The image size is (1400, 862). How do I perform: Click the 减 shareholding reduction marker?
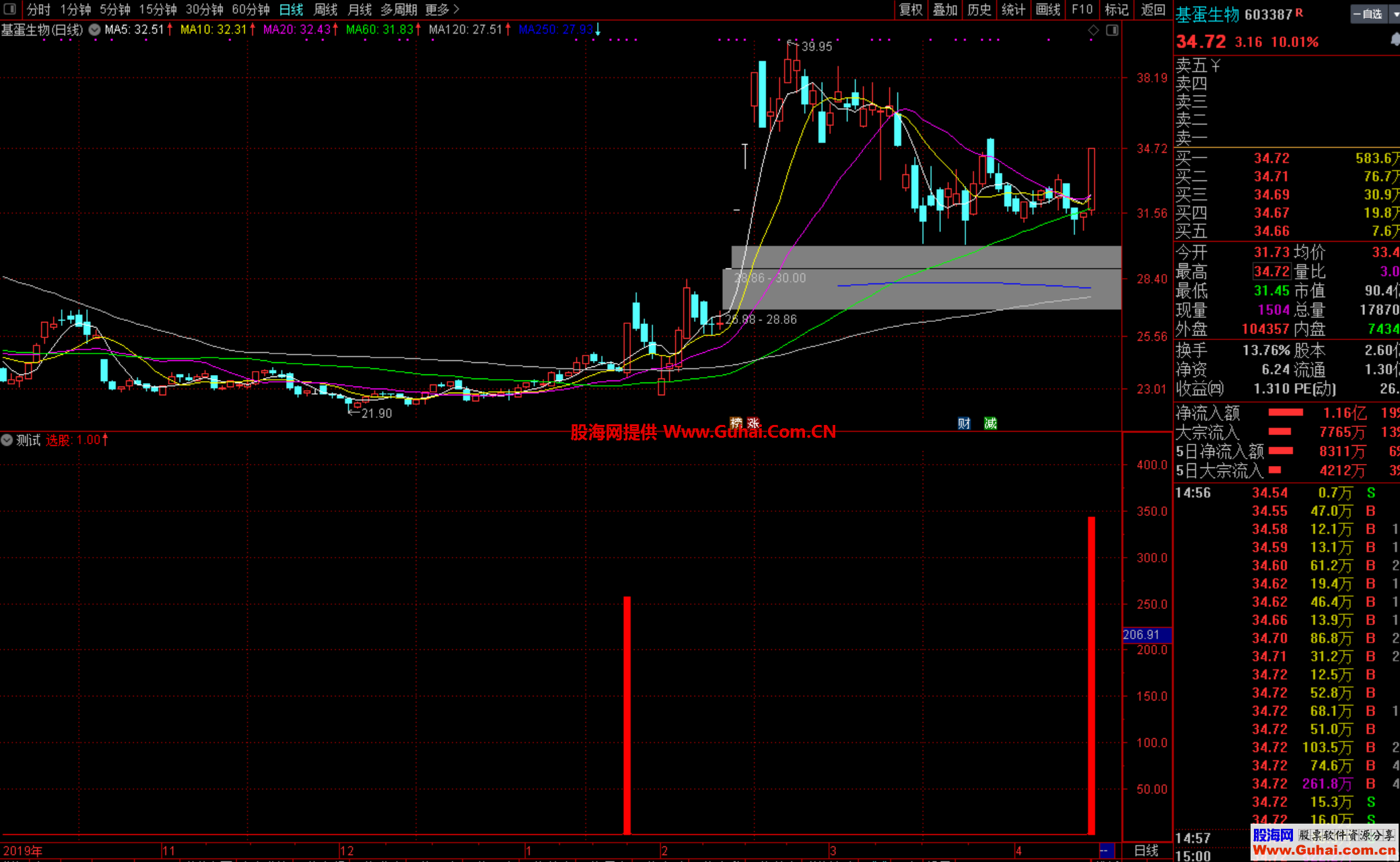point(990,423)
